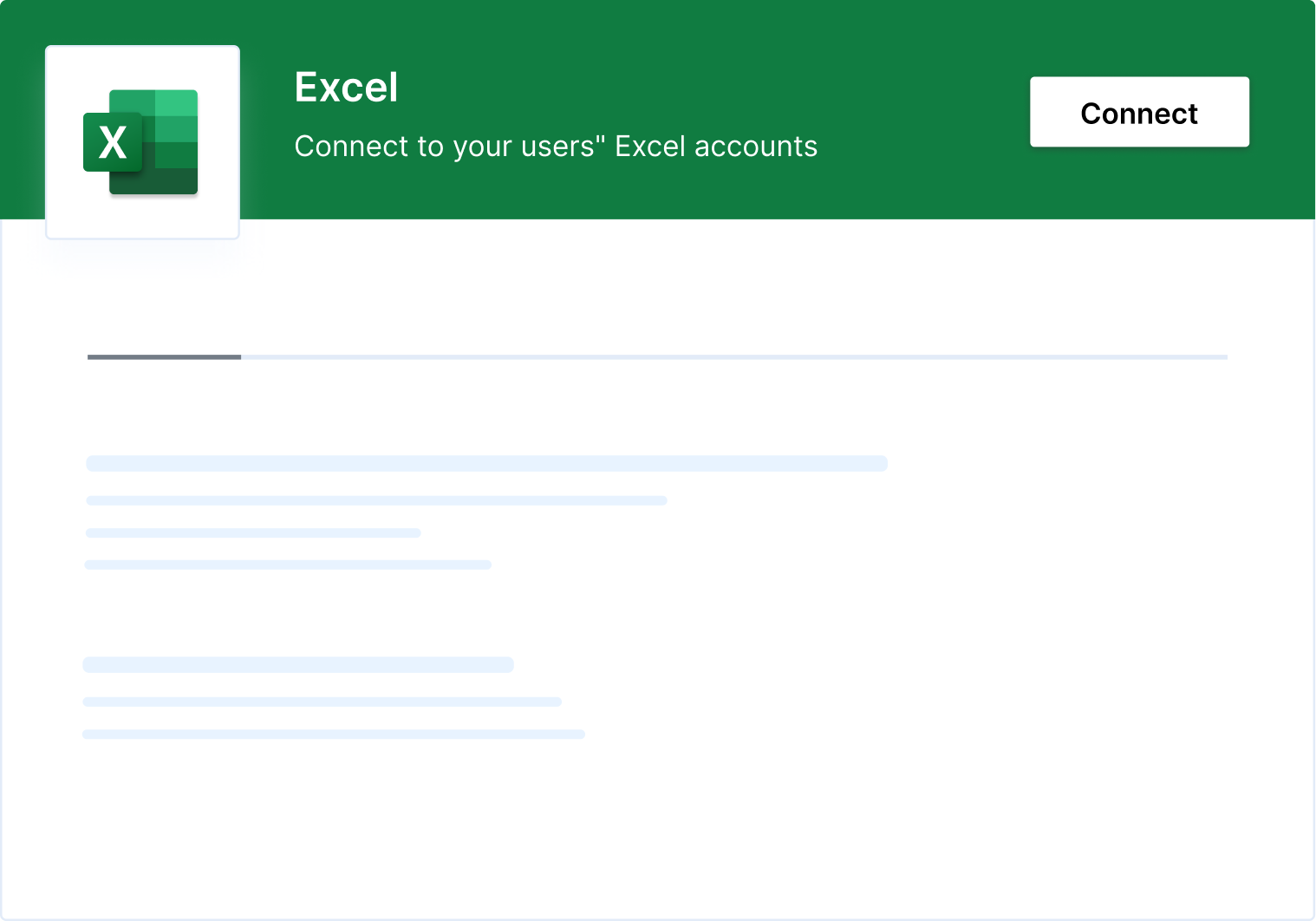Click the bottom-most skeleton placeholder line
This screenshot has height=921, width=1316.
coord(333,733)
